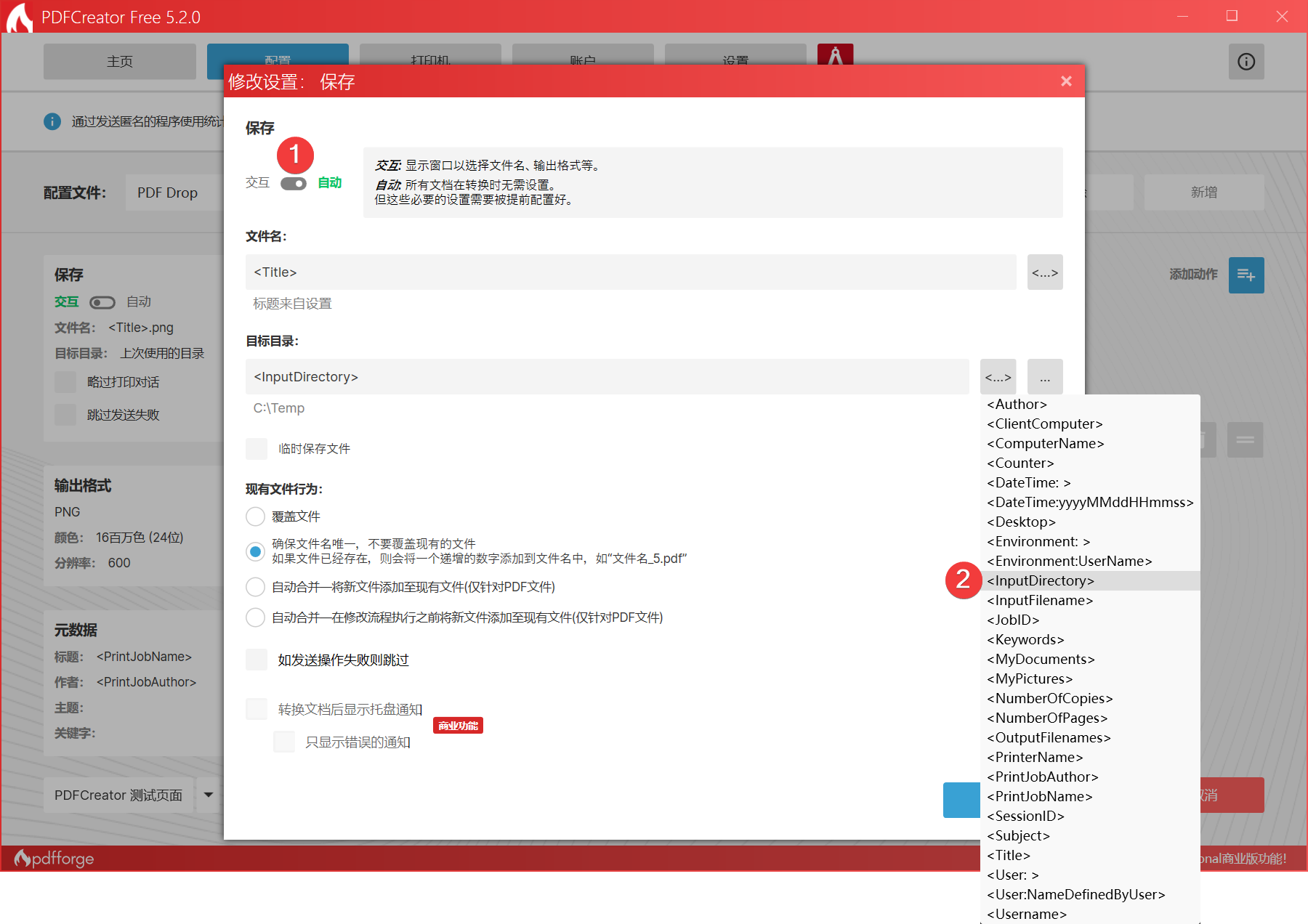Select <MyDocuments> from the token list

[1040, 659]
